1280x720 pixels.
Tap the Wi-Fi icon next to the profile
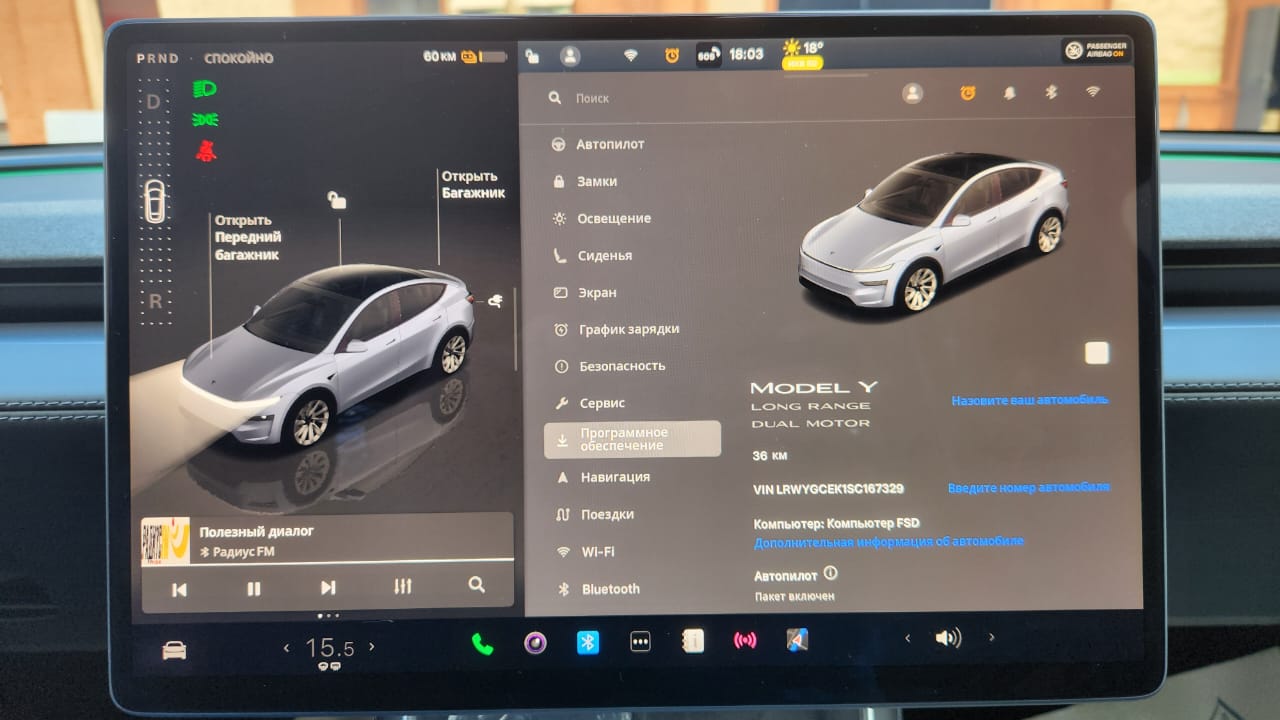[x=631, y=56]
